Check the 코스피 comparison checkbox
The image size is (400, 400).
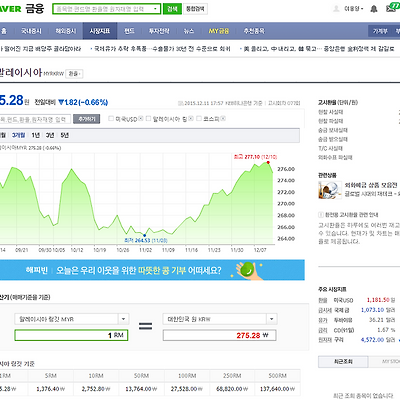[199, 118]
